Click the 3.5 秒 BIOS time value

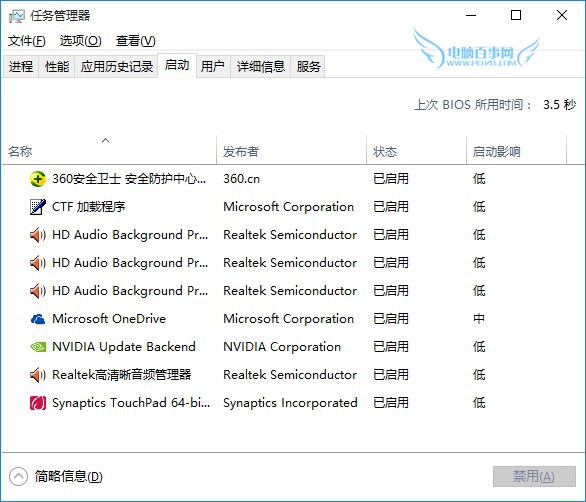559,105
